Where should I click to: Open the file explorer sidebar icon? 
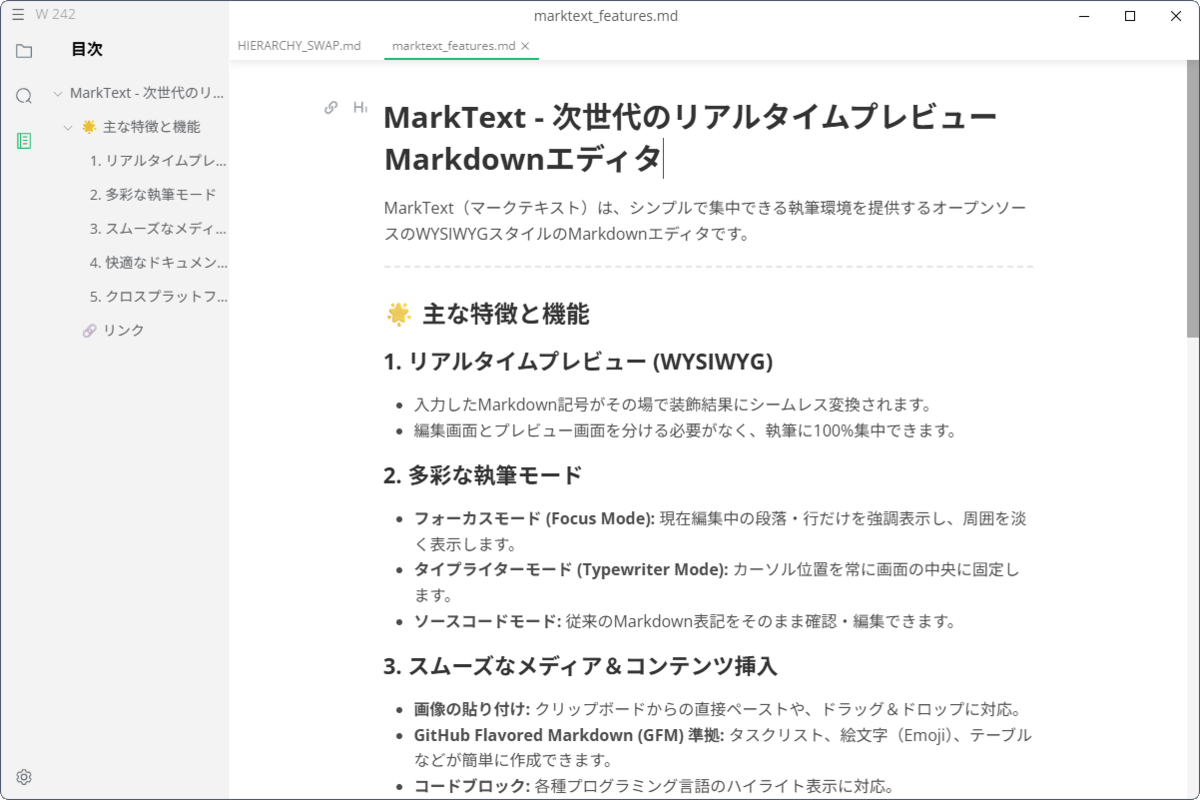coord(24,51)
